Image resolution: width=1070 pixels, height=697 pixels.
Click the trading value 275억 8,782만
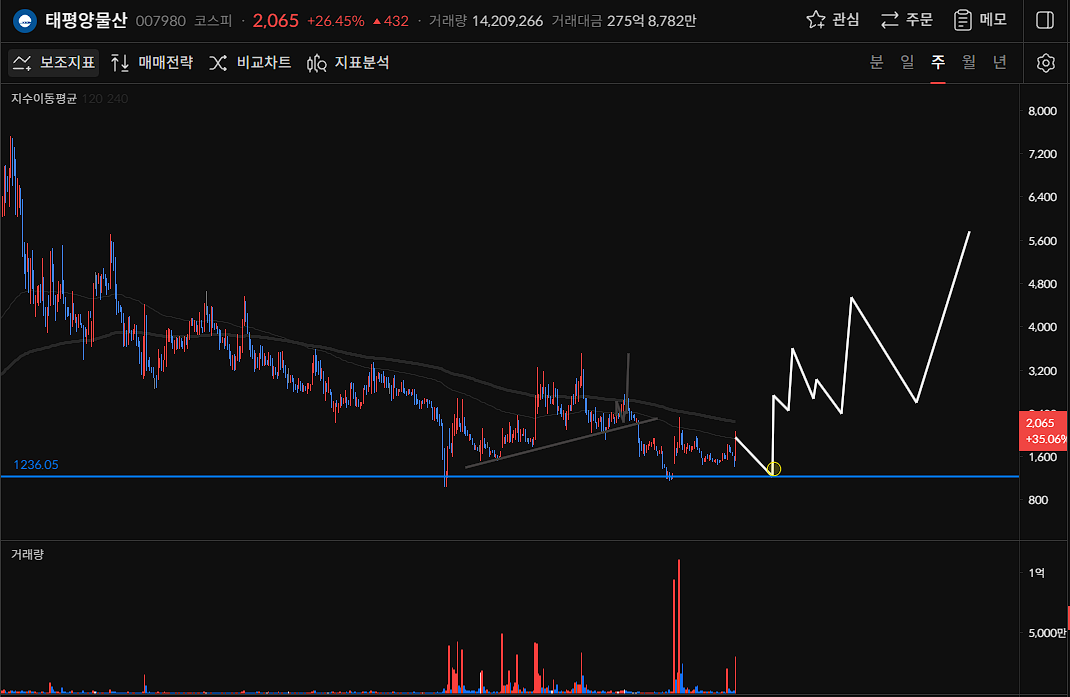(x=651, y=21)
